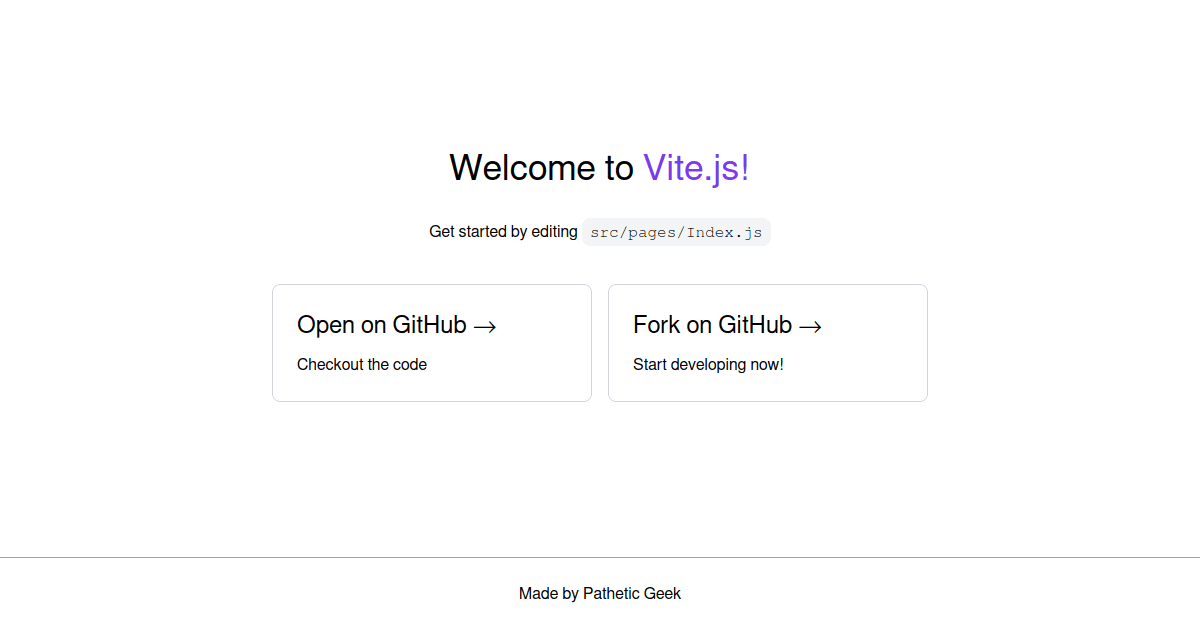Fork the project using Fork on GitHub card
The height and width of the screenshot is (630, 1200).
767,343
